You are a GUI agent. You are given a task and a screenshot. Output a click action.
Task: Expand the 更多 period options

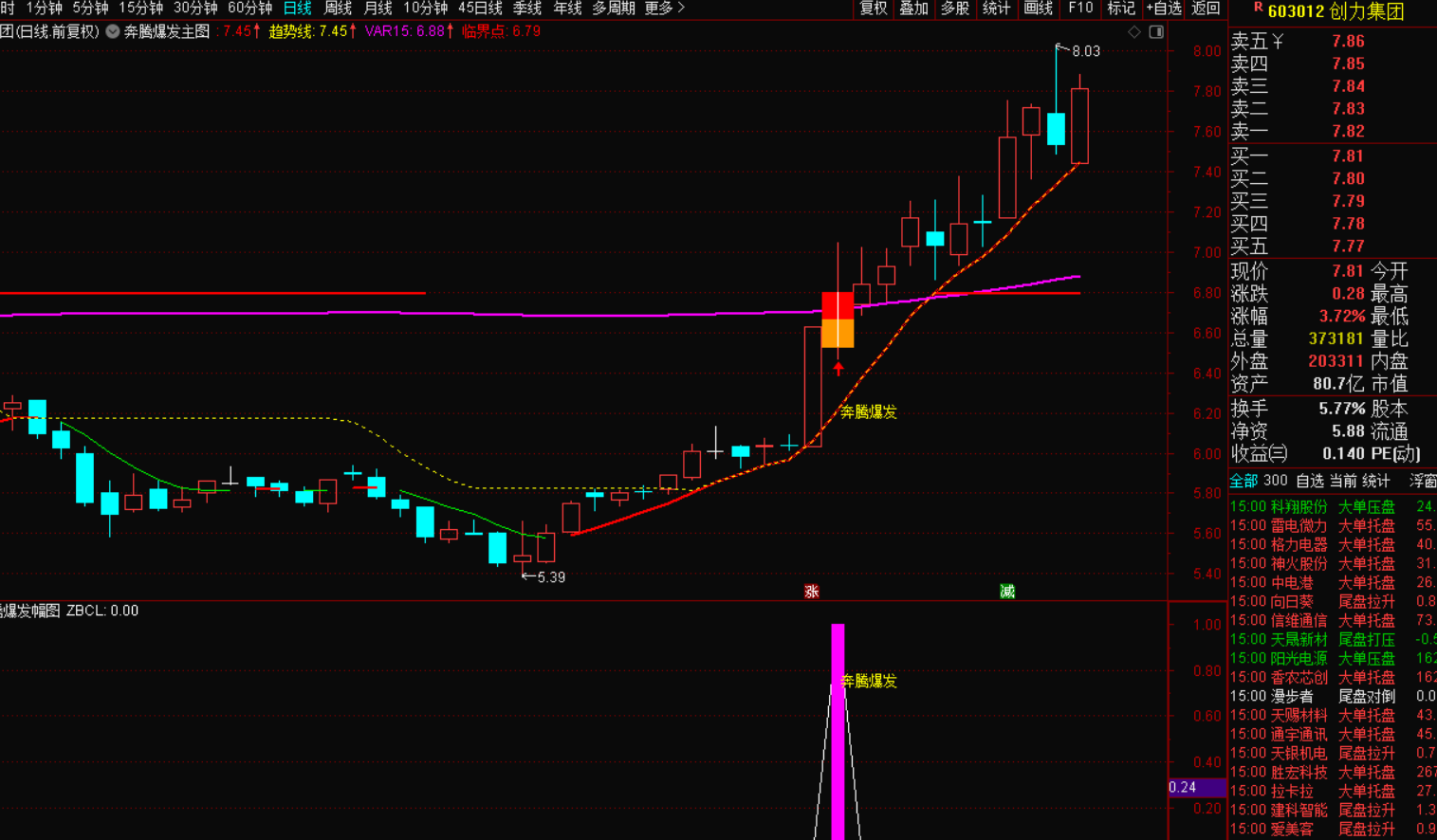coord(664,9)
